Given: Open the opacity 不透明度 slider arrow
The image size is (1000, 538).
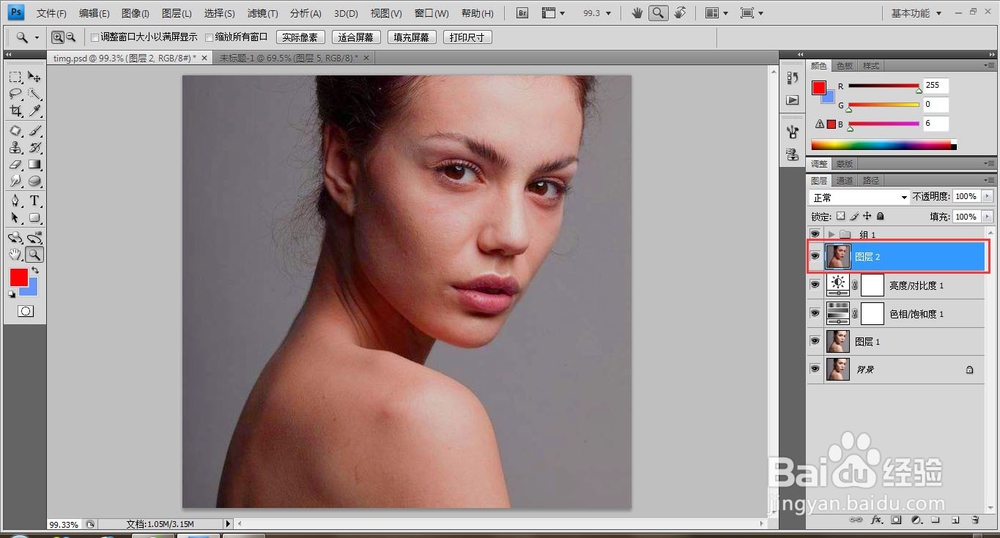Looking at the screenshot, I should [x=987, y=196].
